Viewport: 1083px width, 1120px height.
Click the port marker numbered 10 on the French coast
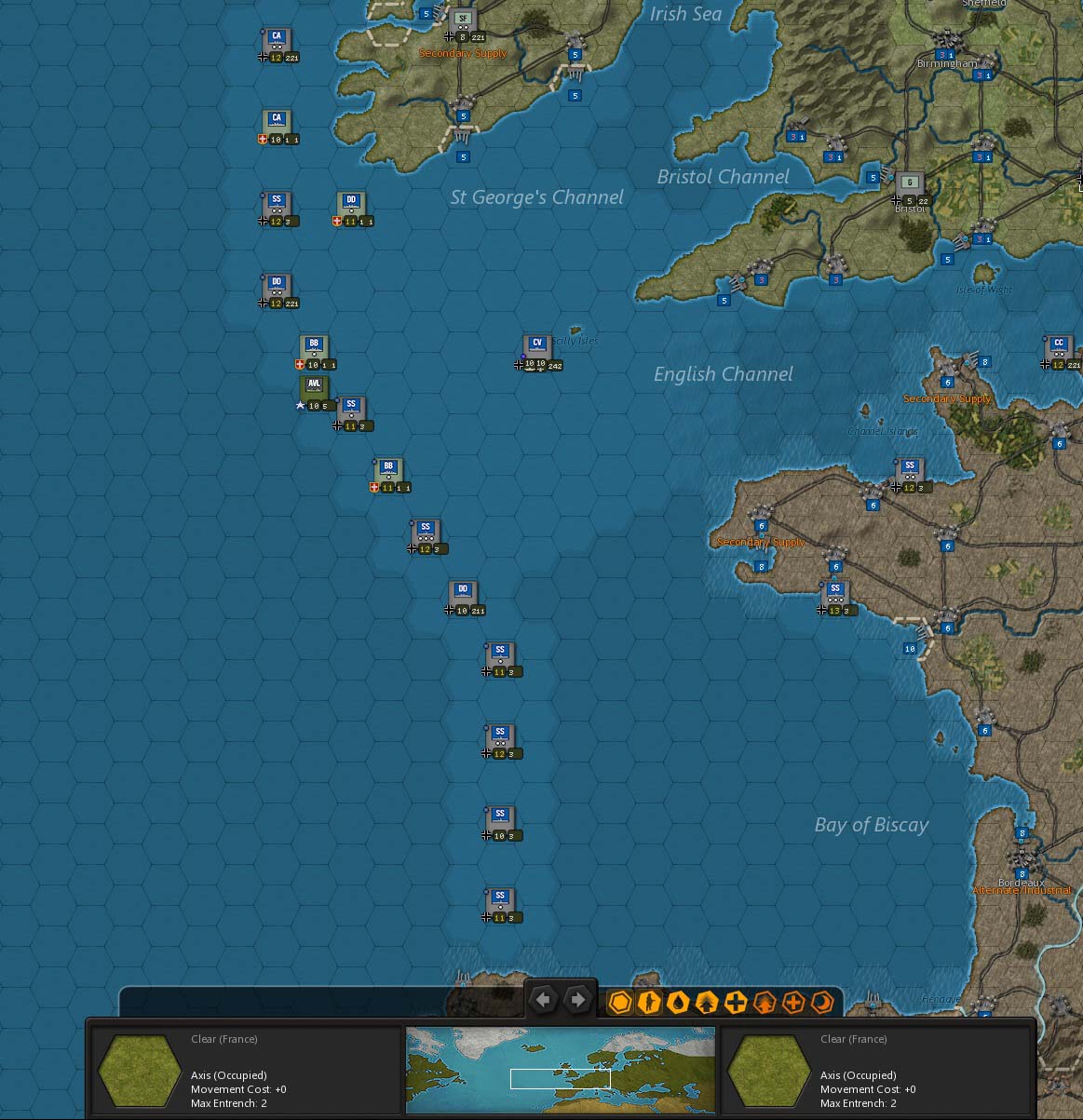[910, 648]
